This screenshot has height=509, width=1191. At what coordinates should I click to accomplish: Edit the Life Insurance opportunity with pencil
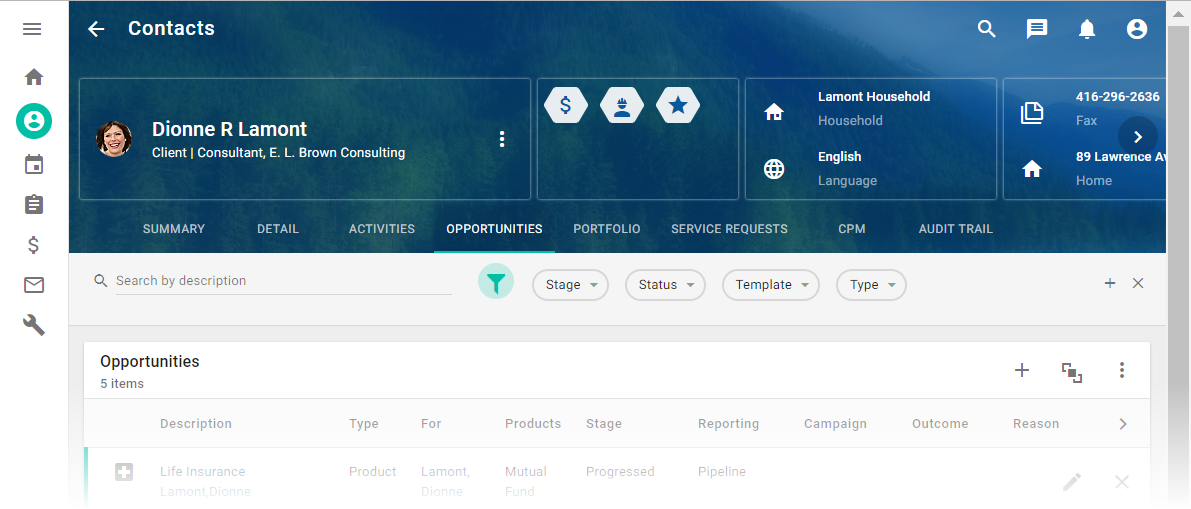(1072, 482)
